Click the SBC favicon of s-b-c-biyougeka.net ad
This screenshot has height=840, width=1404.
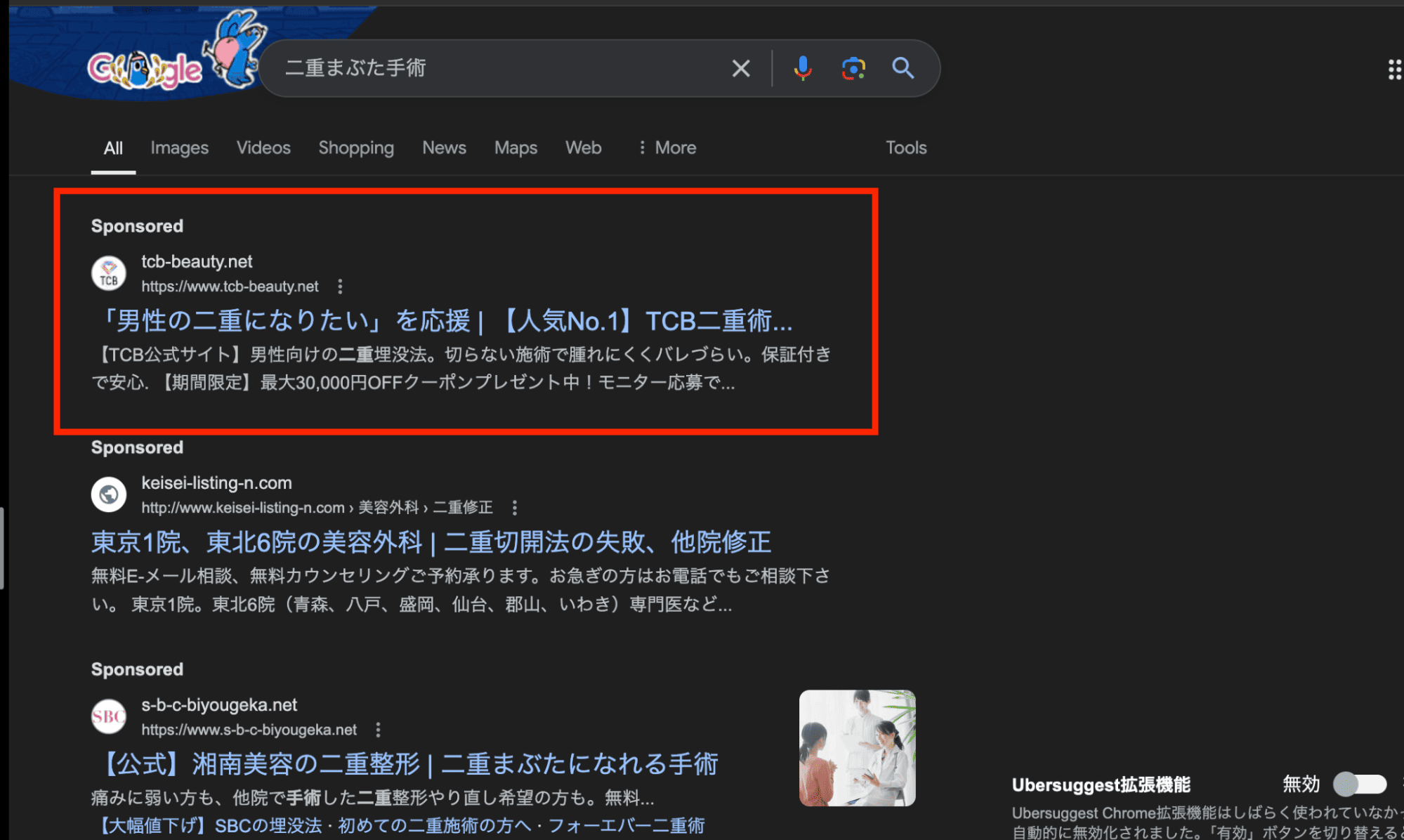pyautogui.click(x=109, y=716)
